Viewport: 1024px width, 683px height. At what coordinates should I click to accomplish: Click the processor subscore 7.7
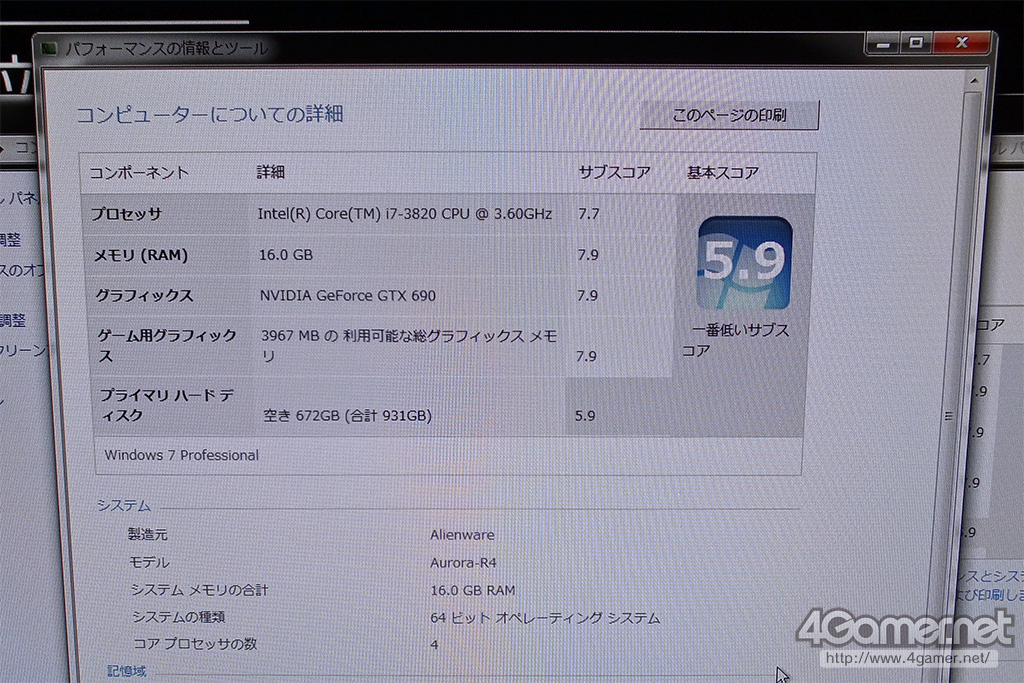588,214
